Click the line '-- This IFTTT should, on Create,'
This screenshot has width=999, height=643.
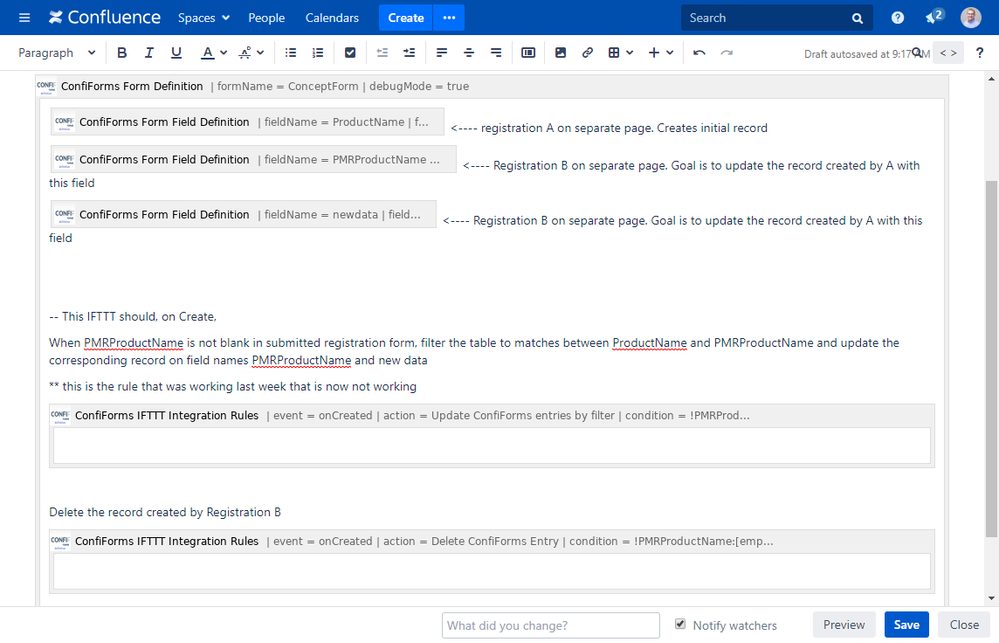(133, 316)
